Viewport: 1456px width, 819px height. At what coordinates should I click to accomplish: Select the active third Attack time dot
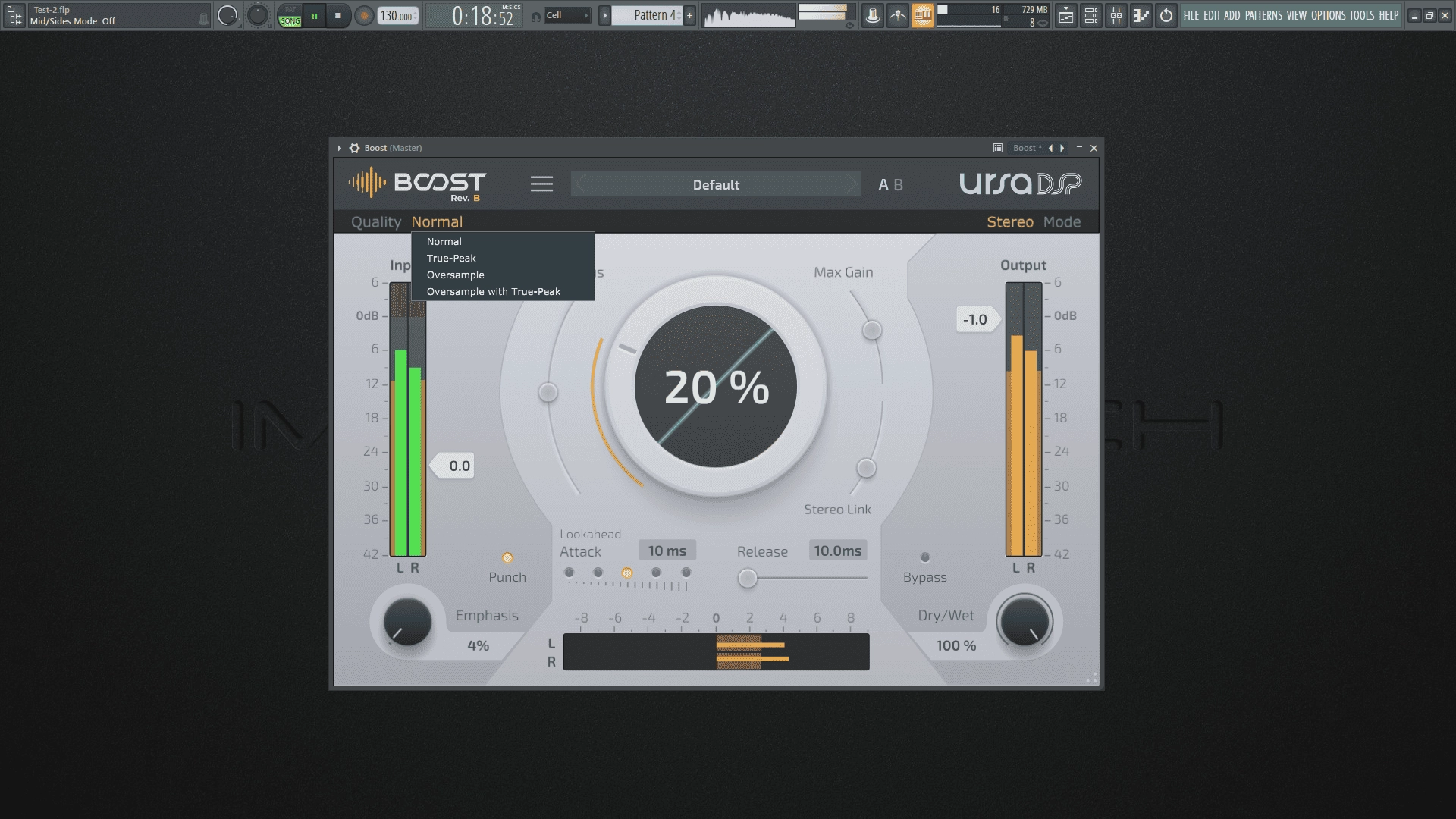pyautogui.click(x=627, y=573)
